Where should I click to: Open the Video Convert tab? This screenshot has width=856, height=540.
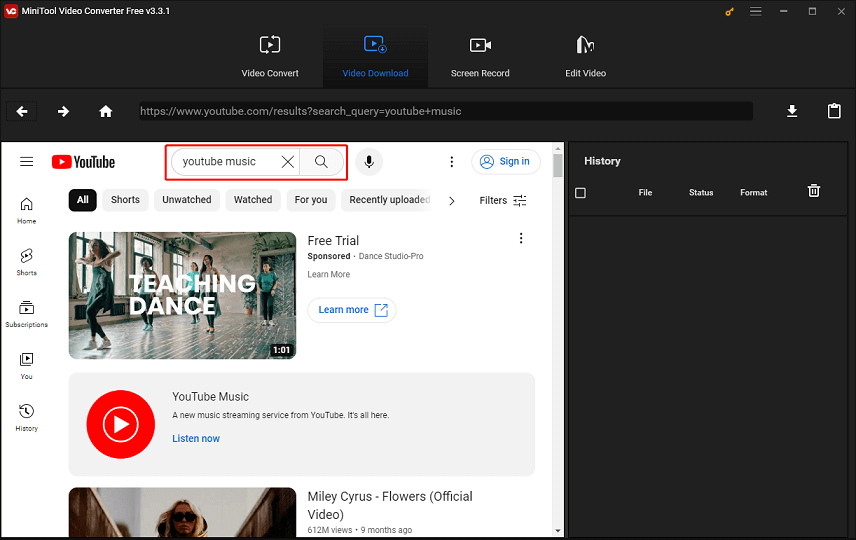pos(270,57)
